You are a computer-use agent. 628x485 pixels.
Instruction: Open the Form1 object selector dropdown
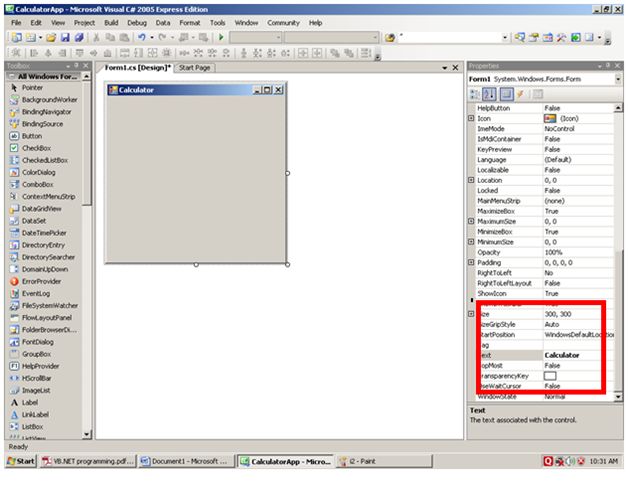[x=618, y=79]
